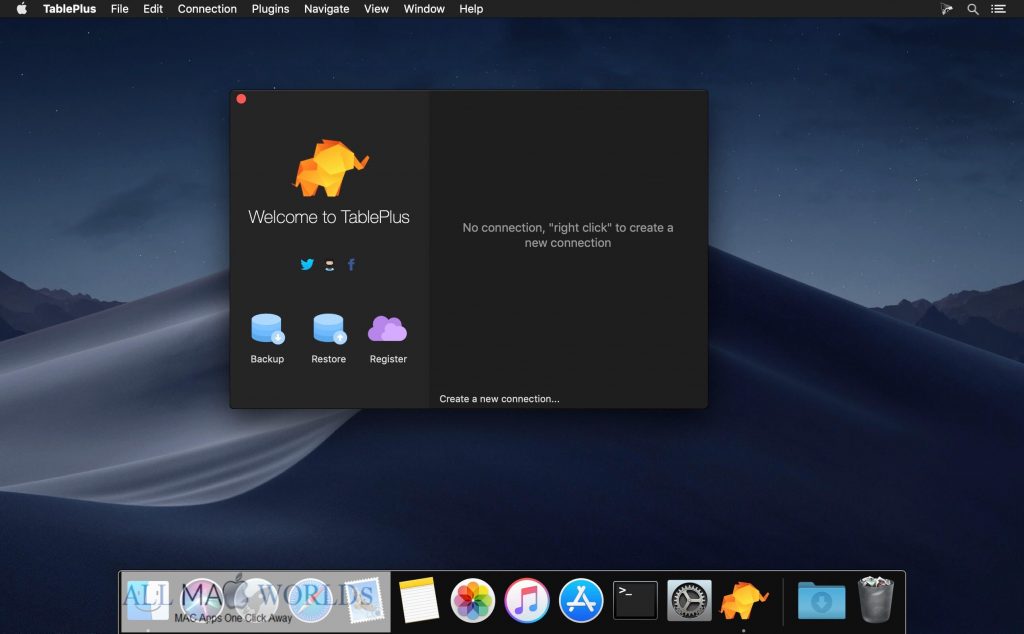Click "Create a new connection..."
The image size is (1024, 634).
499,399
